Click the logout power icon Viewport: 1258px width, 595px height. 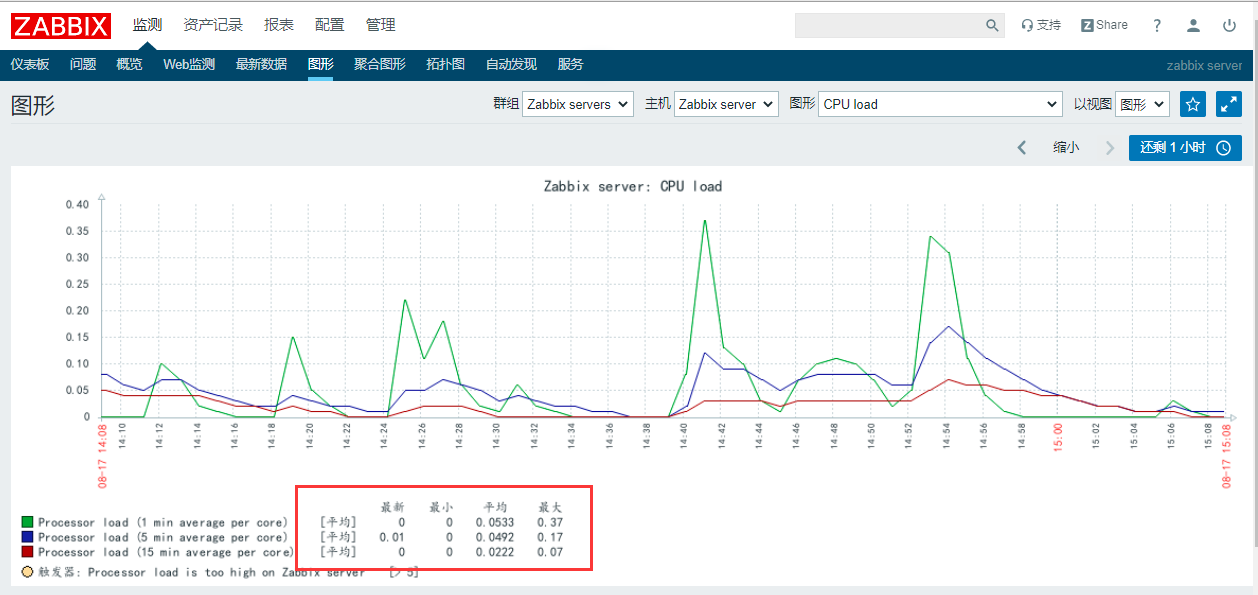pyautogui.click(x=1229, y=26)
